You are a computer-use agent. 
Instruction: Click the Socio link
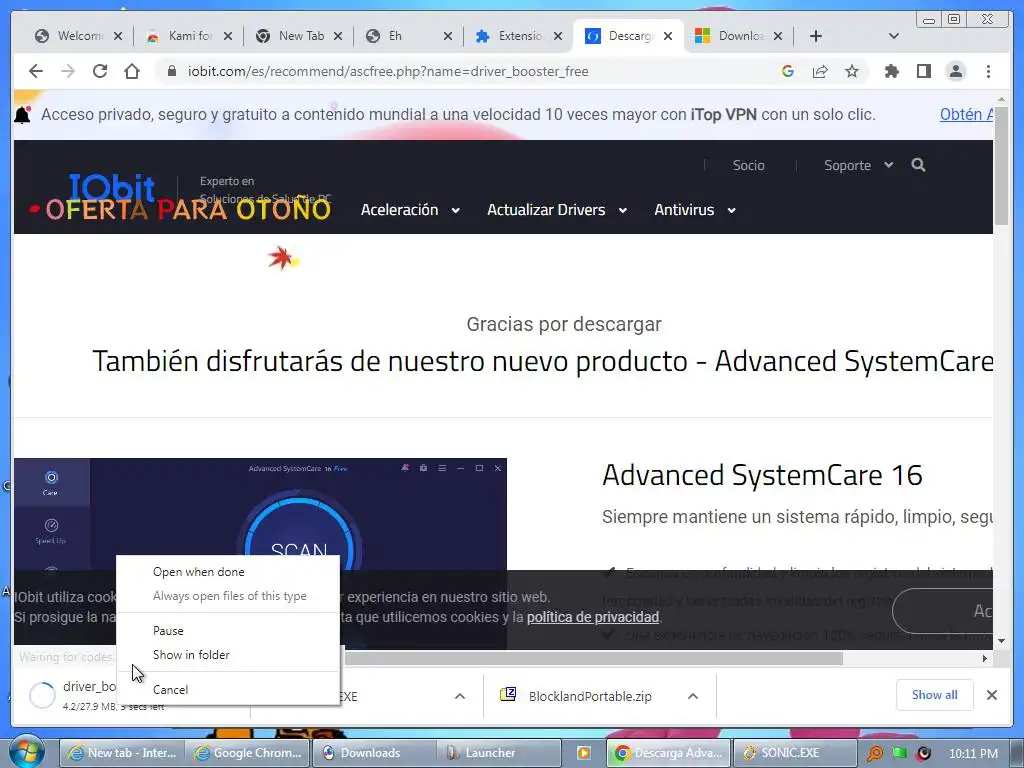click(x=748, y=165)
